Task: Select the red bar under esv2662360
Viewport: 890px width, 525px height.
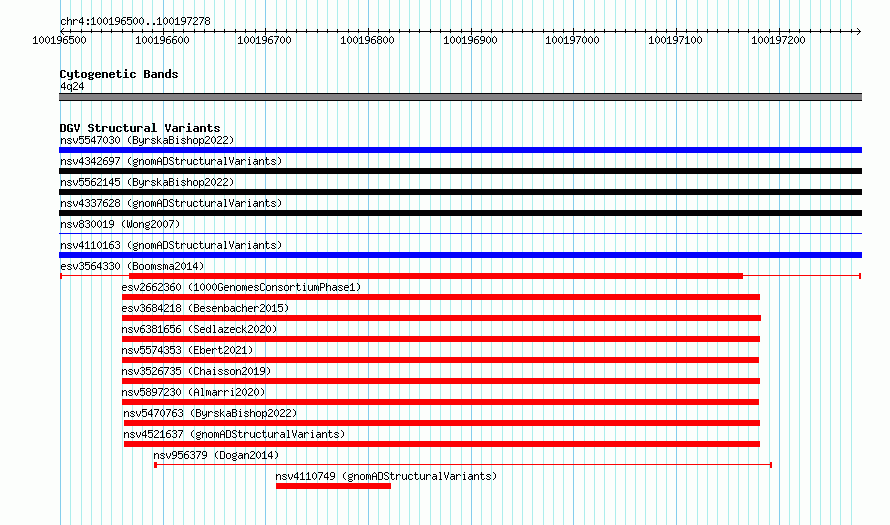Action: point(441,297)
